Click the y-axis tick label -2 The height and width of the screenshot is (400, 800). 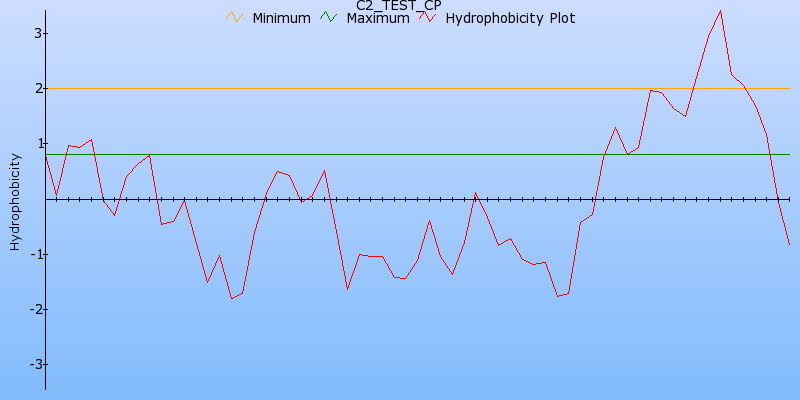(32, 309)
